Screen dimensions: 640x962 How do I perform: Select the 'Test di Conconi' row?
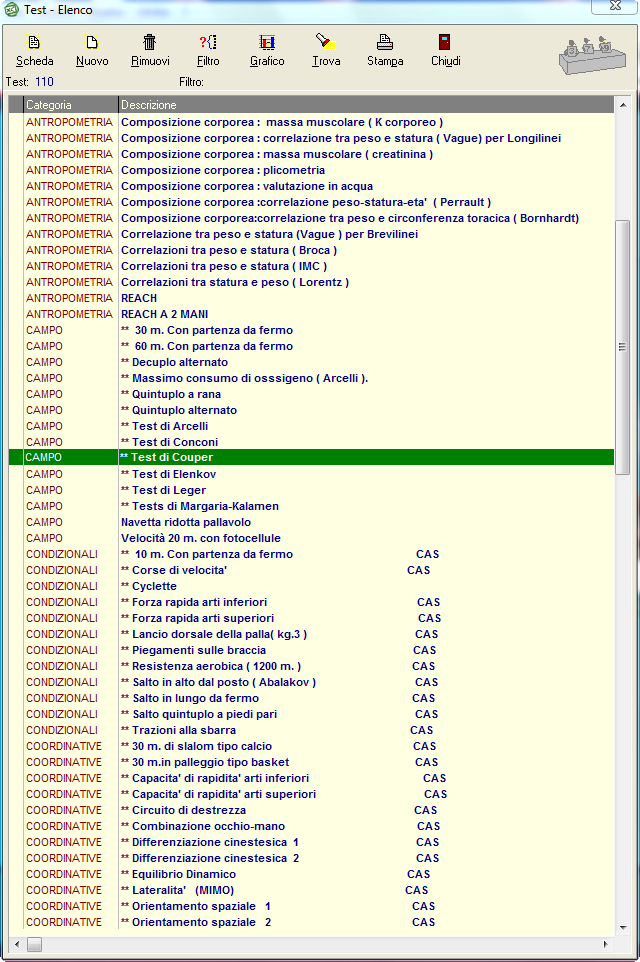pyautogui.click(x=311, y=442)
